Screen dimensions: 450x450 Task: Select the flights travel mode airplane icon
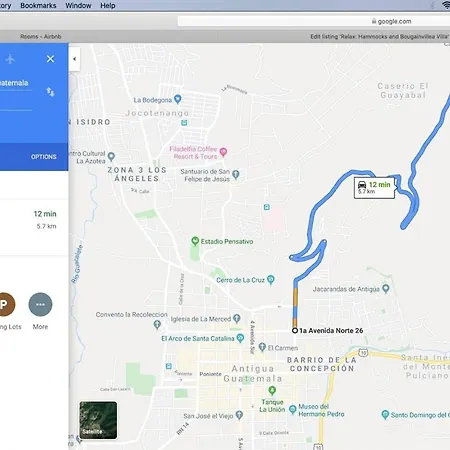10,59
